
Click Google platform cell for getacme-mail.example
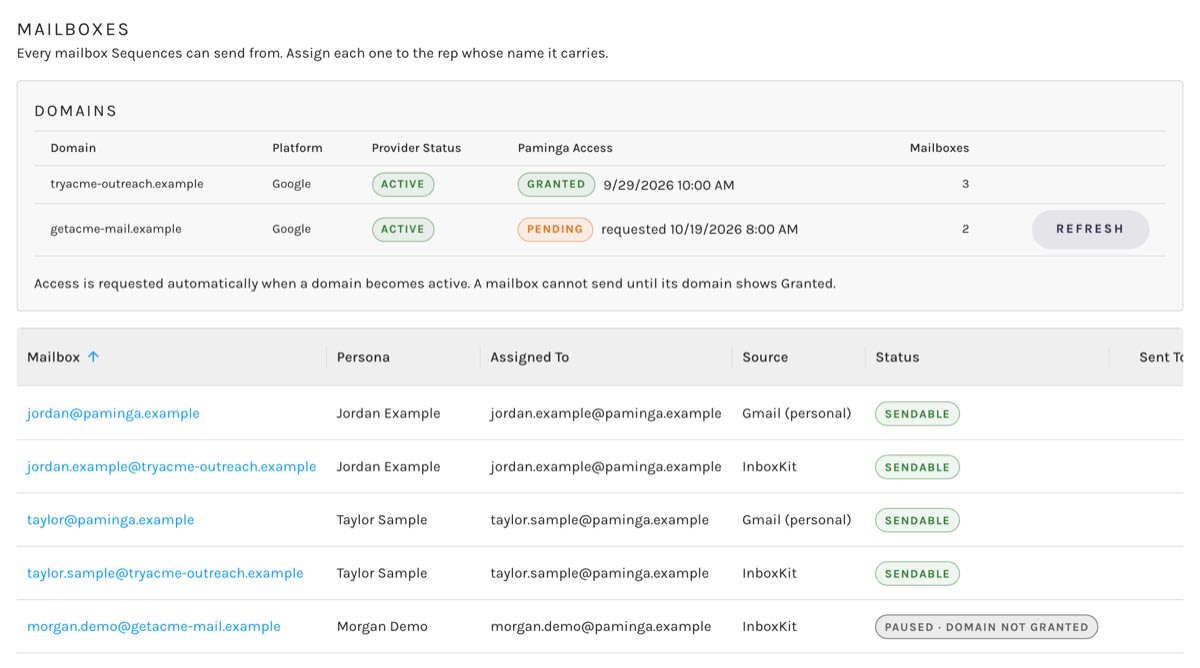tap(291, 229)
